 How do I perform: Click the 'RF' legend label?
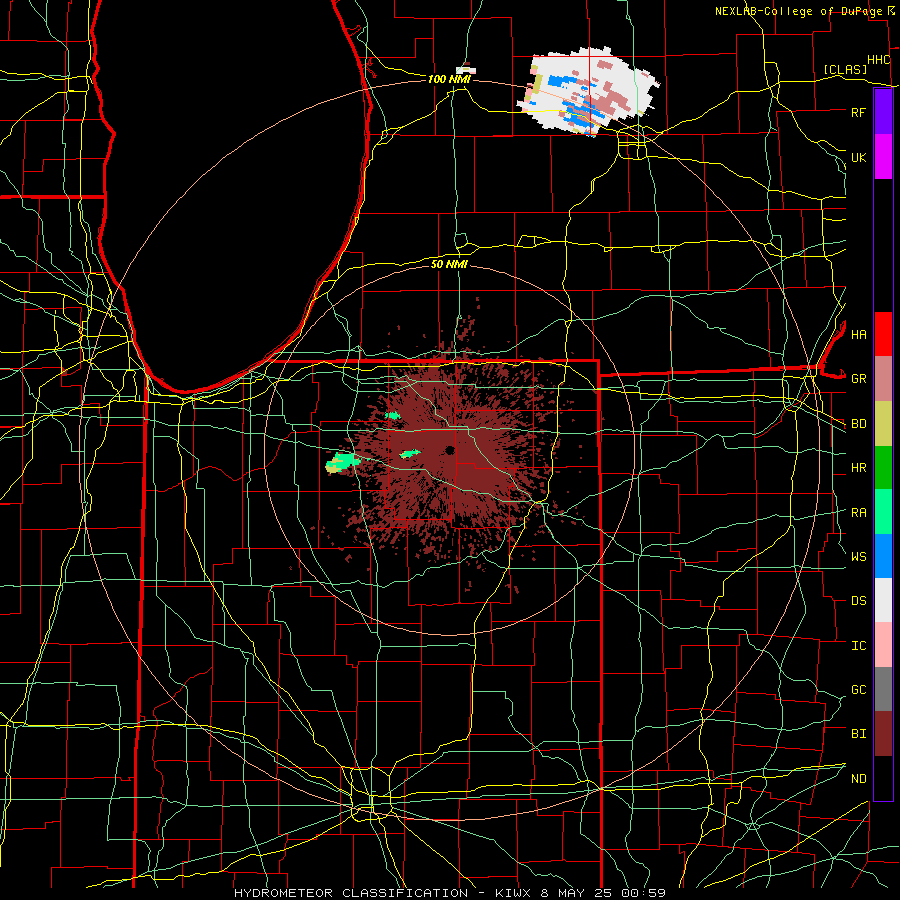click(x=858, y=112)
